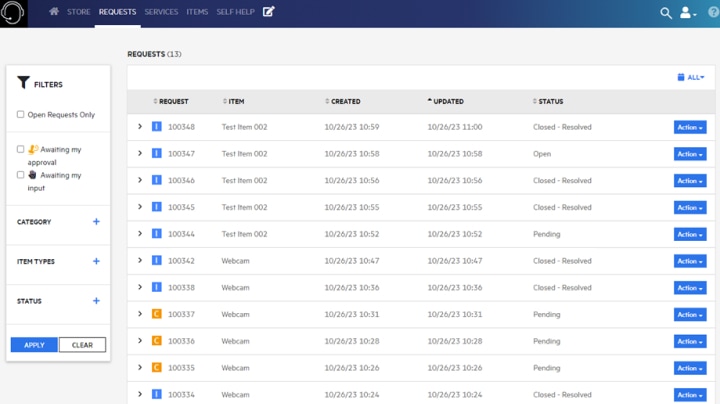Sort by the UPDATED column
The image size is (720, 404).
click(445, 101)
